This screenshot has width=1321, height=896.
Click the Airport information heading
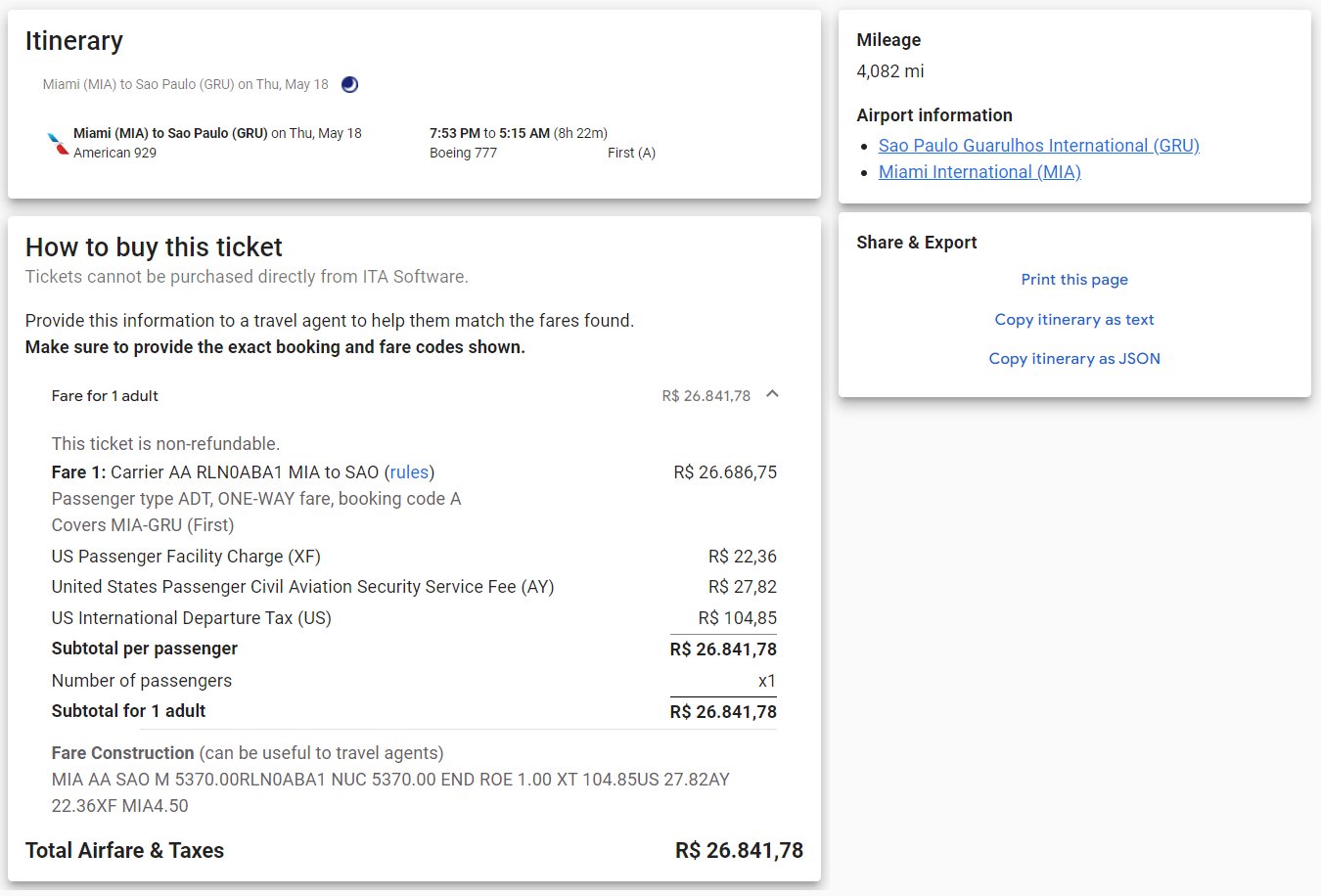click(934, 115)
